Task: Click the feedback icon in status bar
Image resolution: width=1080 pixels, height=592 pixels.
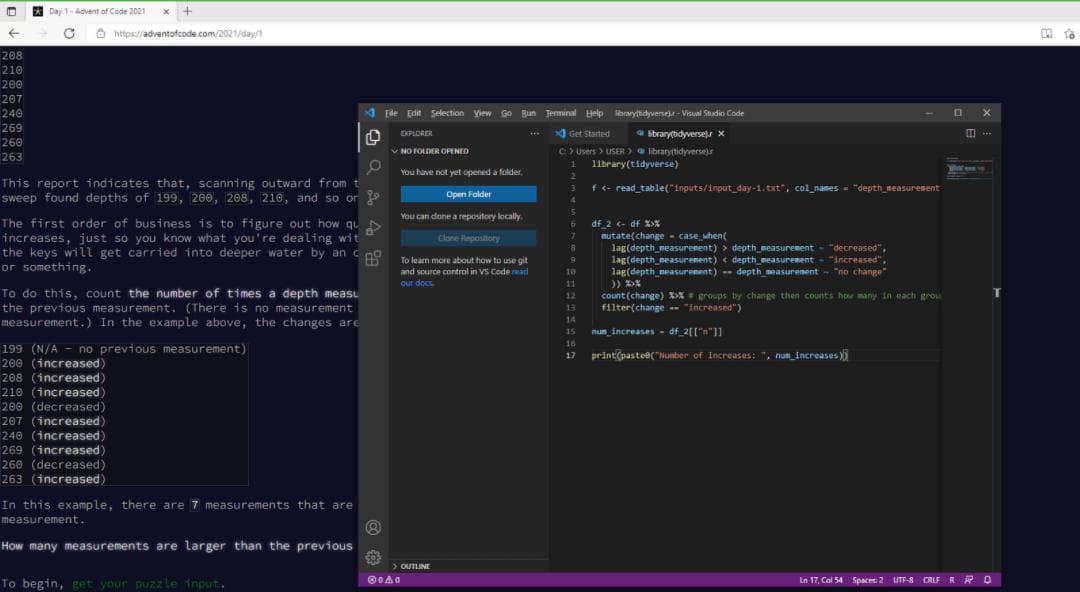Action: pos(970,580)
